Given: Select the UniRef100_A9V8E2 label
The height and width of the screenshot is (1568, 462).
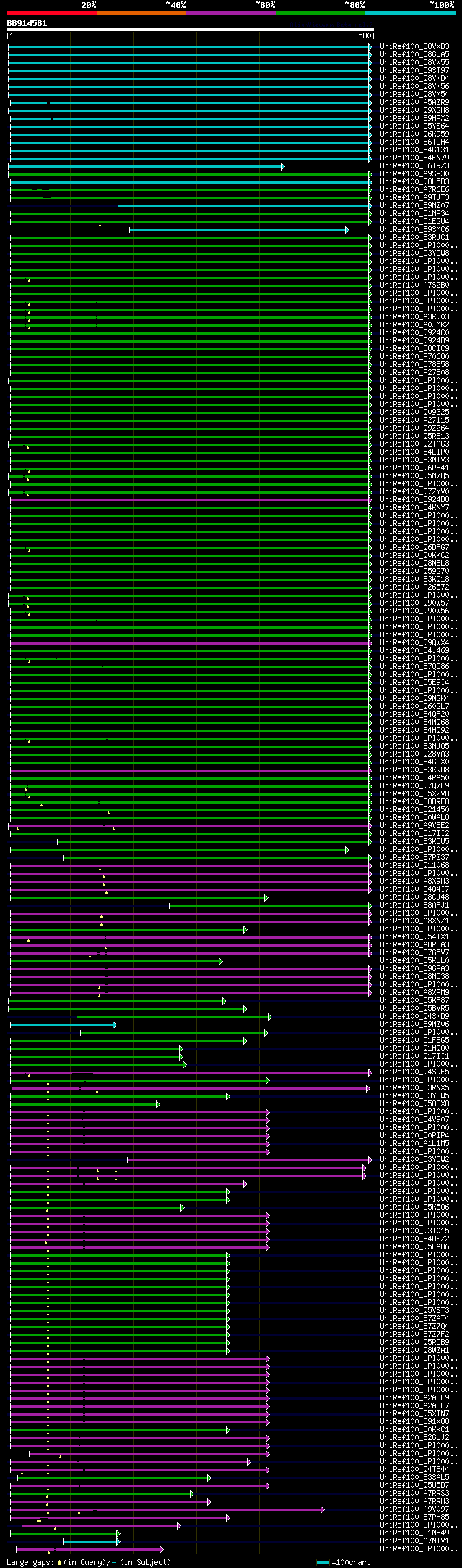Looking at the screenshot, I should tap(414, 826).
